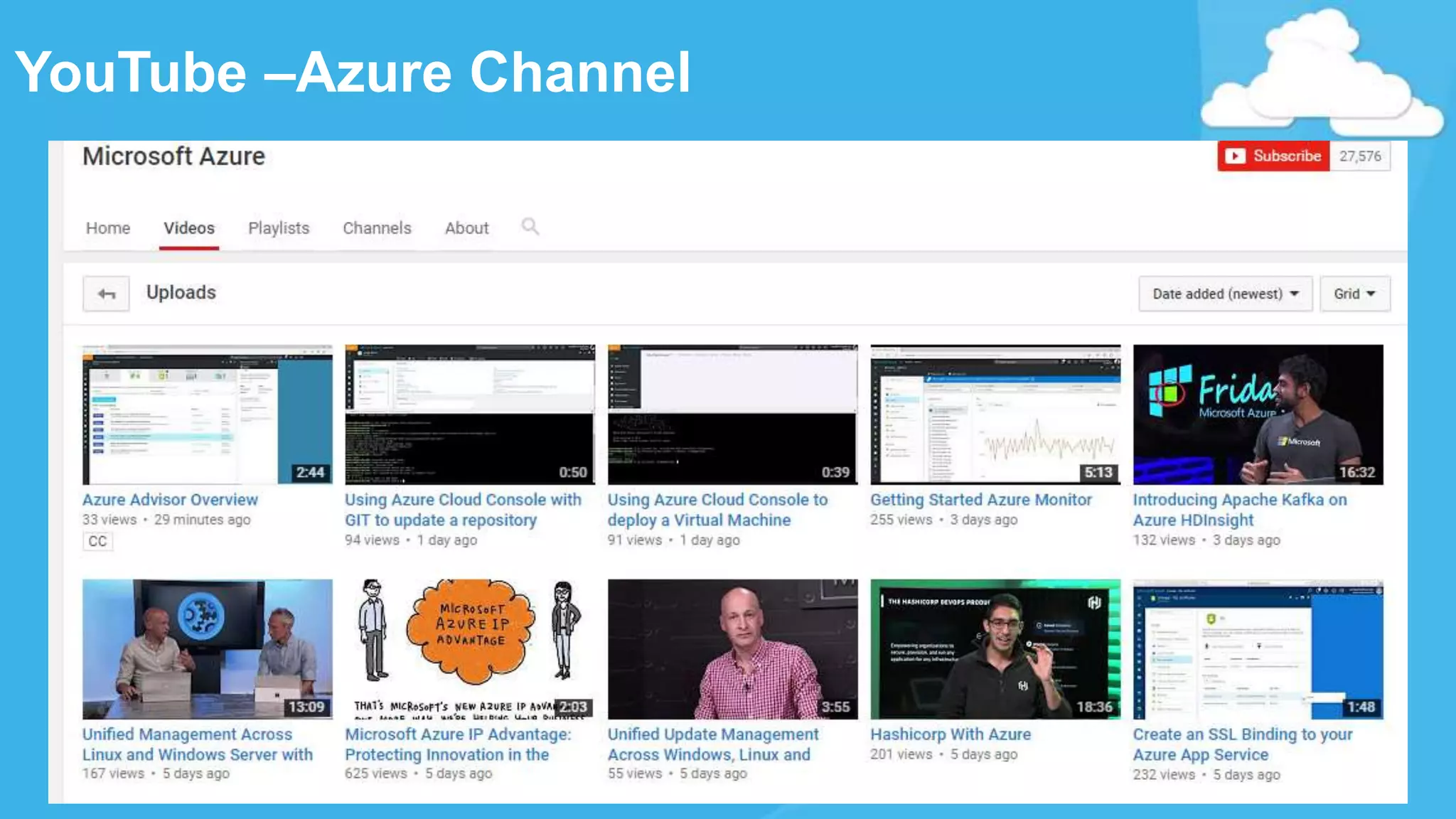Select the Home tab
The height and width of the screenshot is (819, 1456).
pyautogui.click(x=108, y=228)
